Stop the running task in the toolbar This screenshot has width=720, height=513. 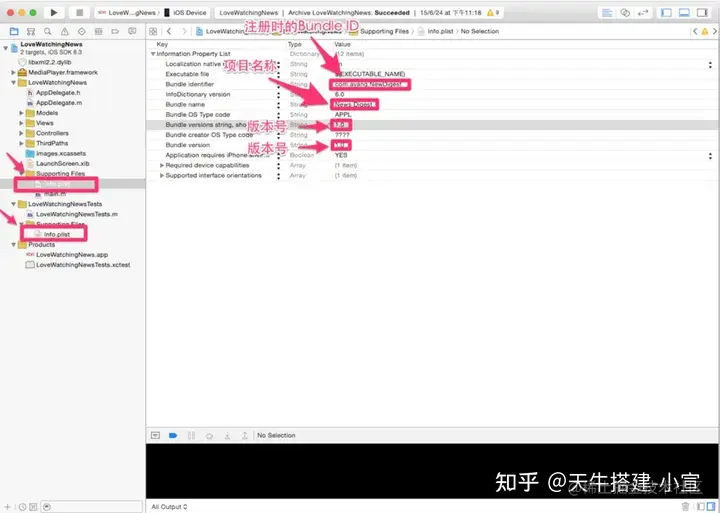79,12
